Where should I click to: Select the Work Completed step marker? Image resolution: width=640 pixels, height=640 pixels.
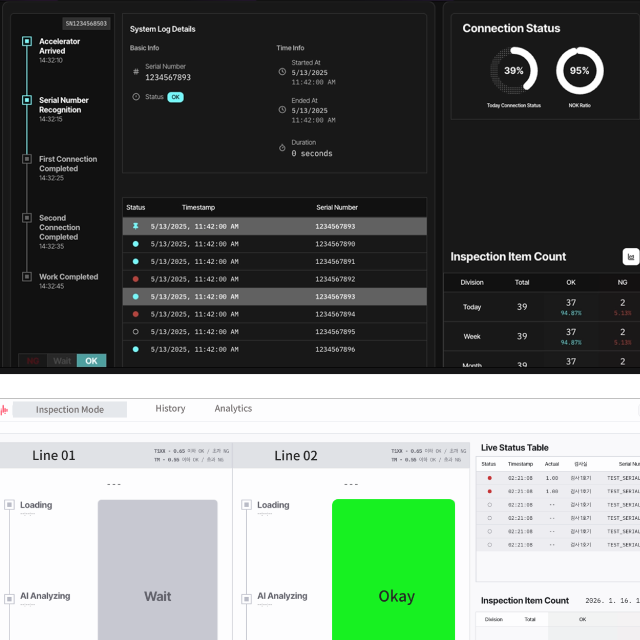click(28, 277)
